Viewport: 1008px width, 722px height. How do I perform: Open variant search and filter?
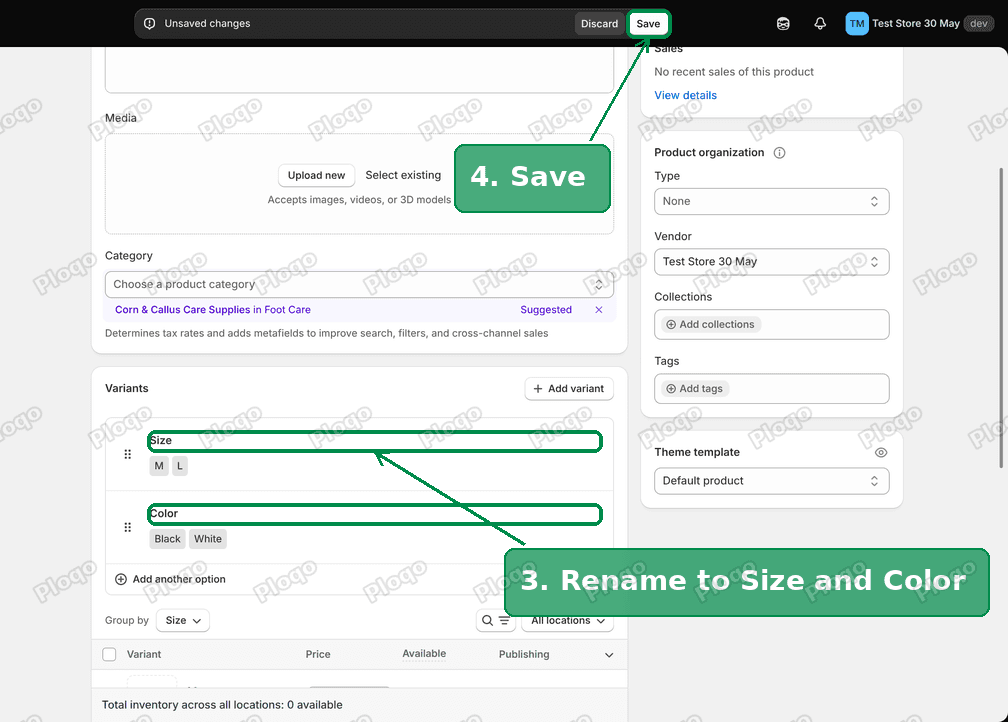point(496,620)
